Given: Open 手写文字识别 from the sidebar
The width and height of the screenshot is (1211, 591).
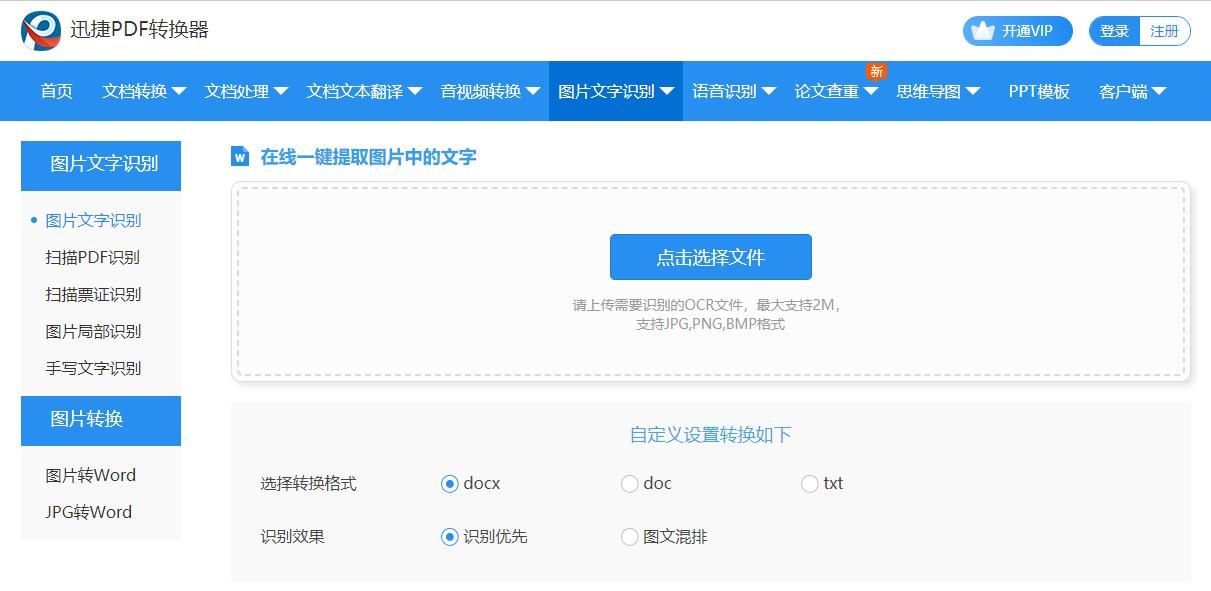Looking at the screenshot, I should pyautogui.click(x=95, y=368).
